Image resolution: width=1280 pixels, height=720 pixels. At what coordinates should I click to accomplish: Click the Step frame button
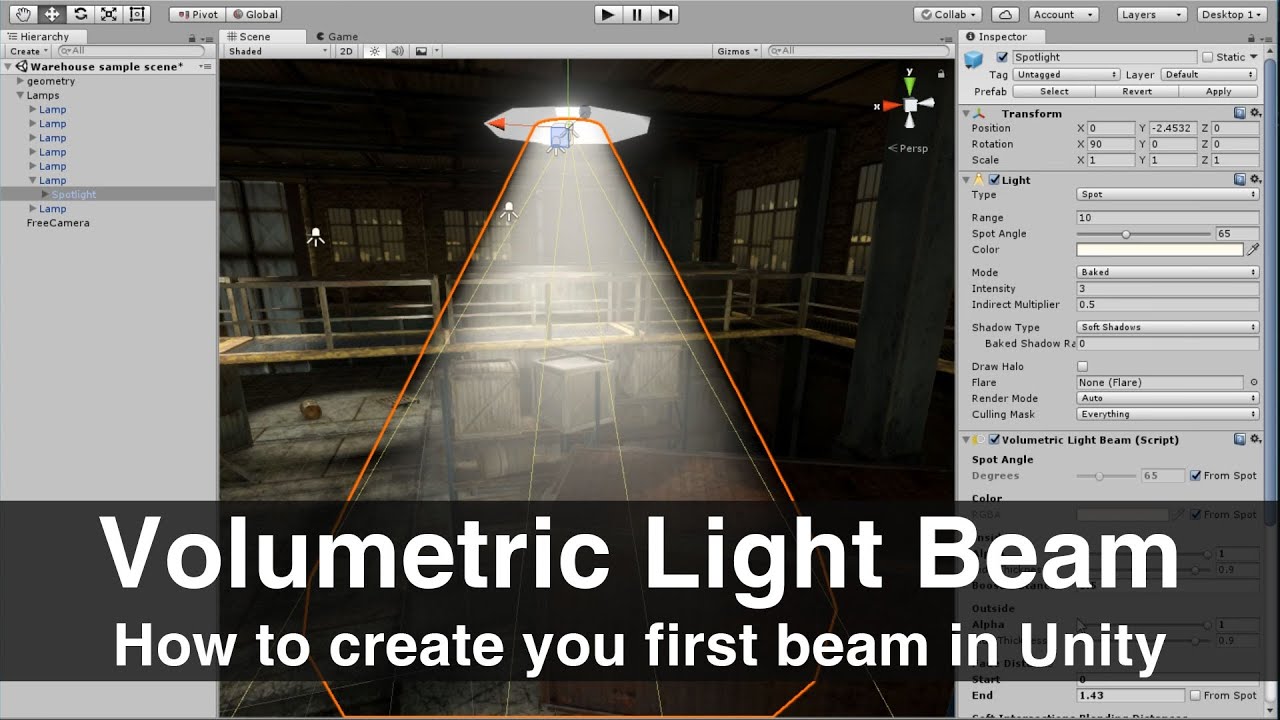tap(665, 14)
